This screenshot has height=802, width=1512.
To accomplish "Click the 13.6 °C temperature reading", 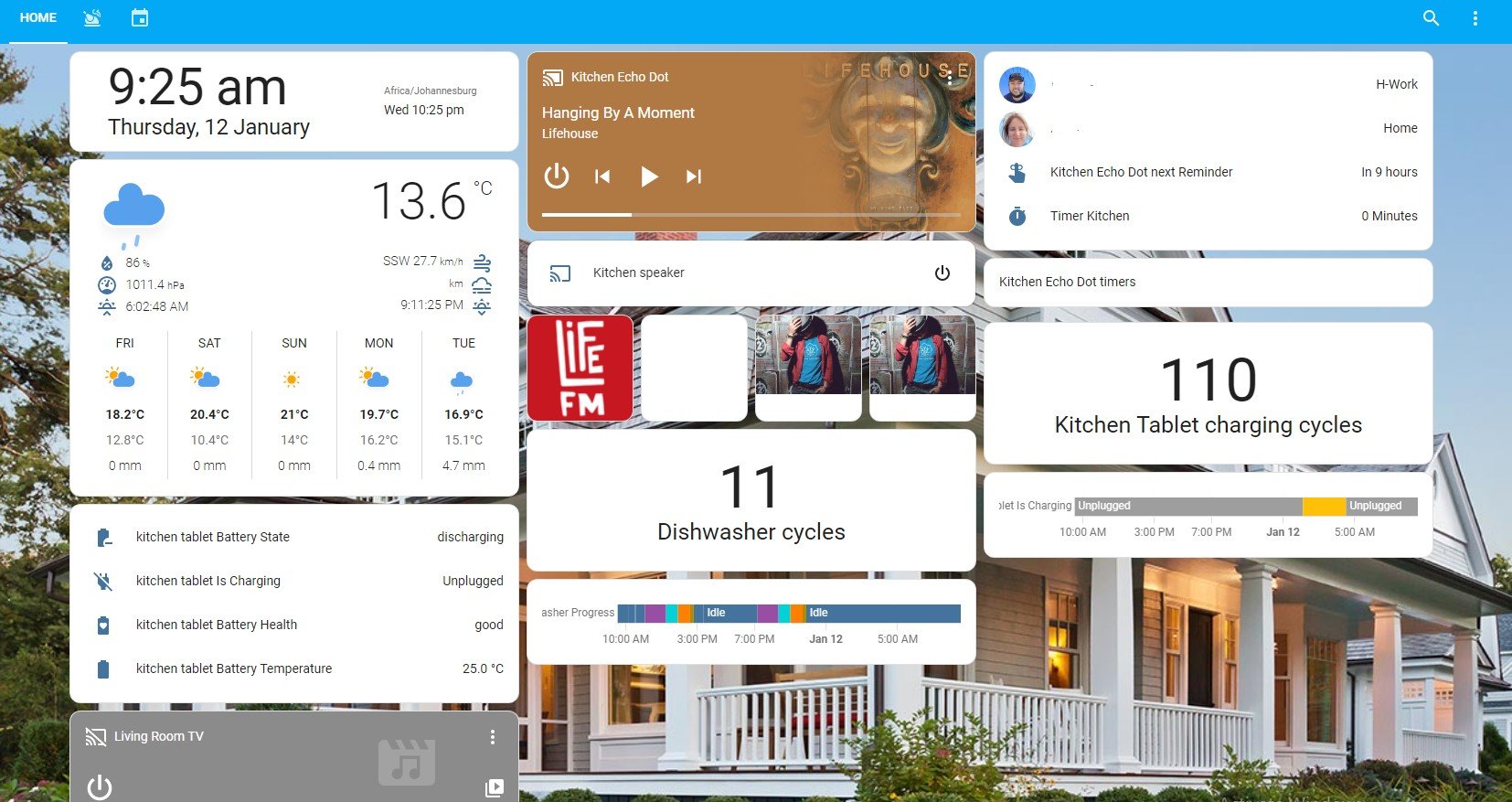I will pos(431,200).
